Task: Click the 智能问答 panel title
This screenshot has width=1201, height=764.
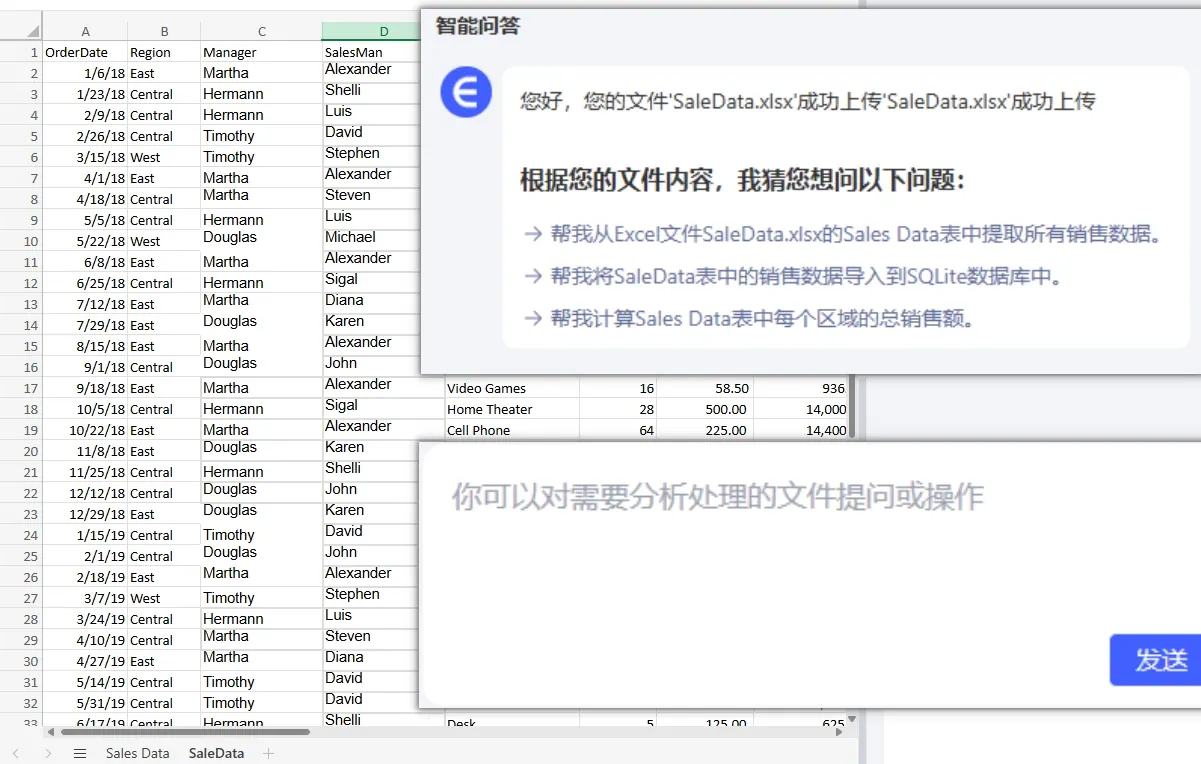Action: [478, 26]
